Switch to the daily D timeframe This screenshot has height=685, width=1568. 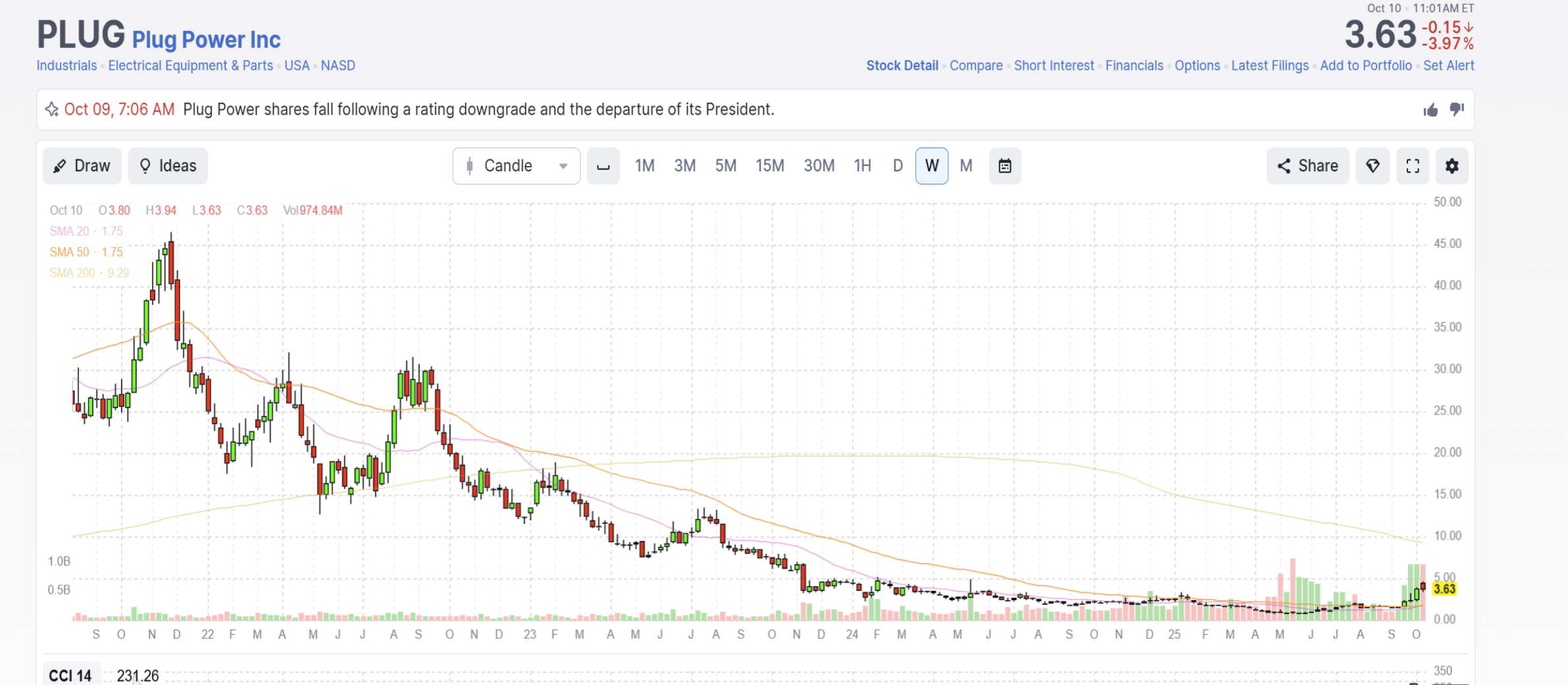898,166
